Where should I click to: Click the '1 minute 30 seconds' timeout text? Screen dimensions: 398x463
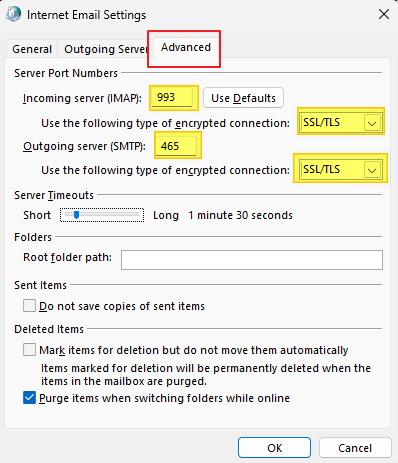coord(240,215)
